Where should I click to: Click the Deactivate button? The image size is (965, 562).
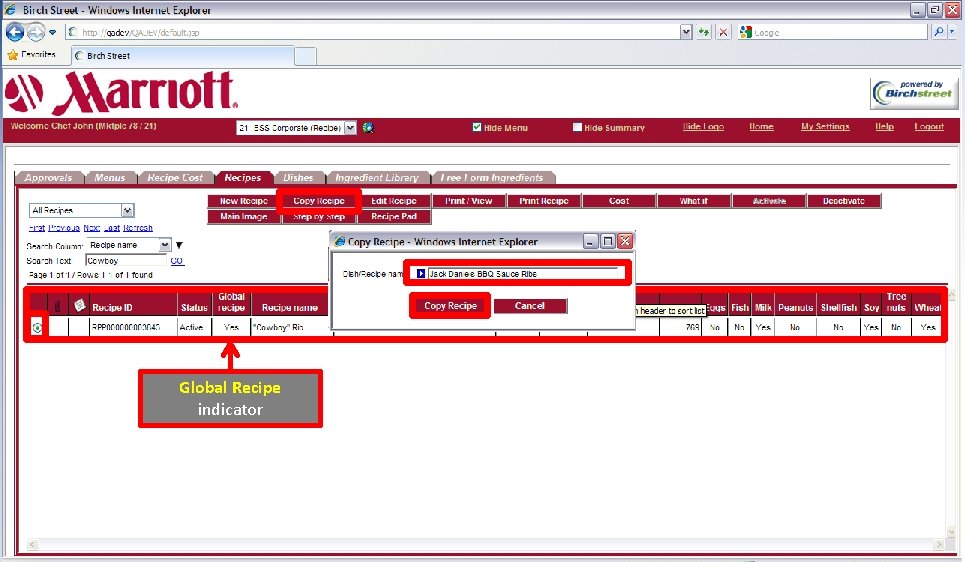844,201
